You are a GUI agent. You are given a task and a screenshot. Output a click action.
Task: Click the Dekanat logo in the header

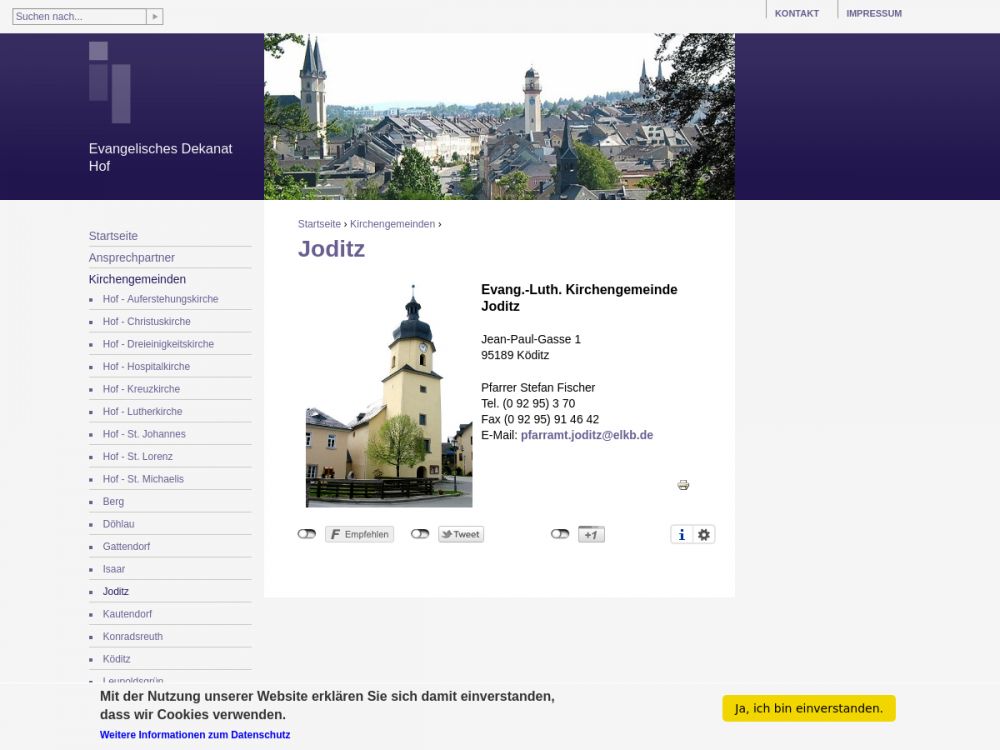110,82
